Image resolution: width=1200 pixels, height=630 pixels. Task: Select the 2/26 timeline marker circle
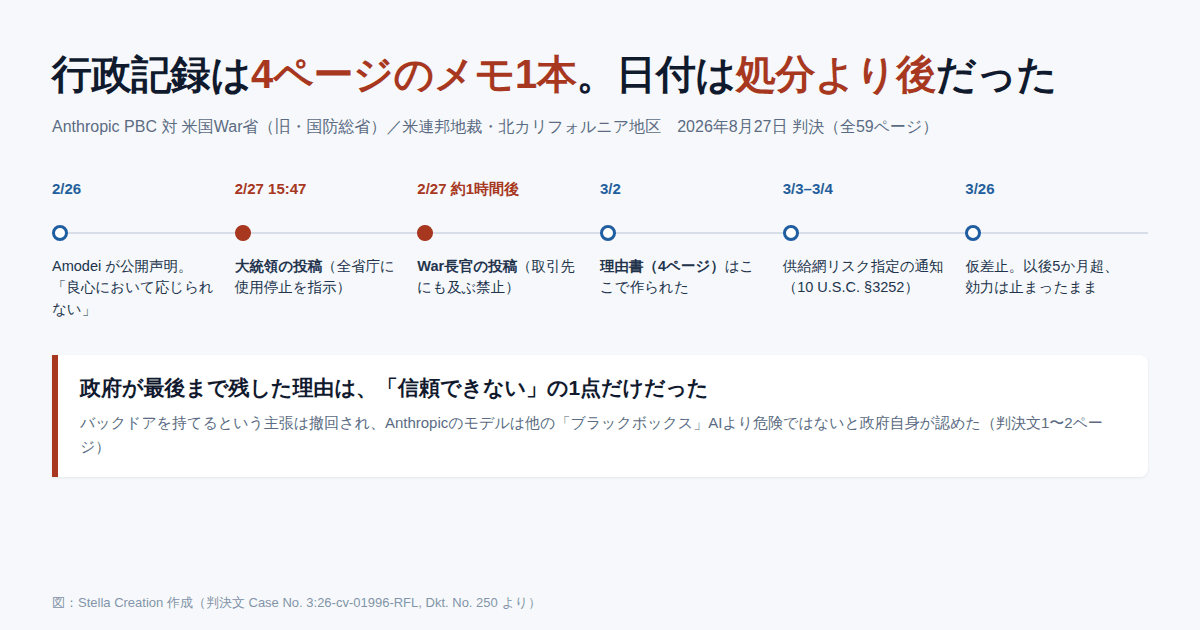pos(60,233)
